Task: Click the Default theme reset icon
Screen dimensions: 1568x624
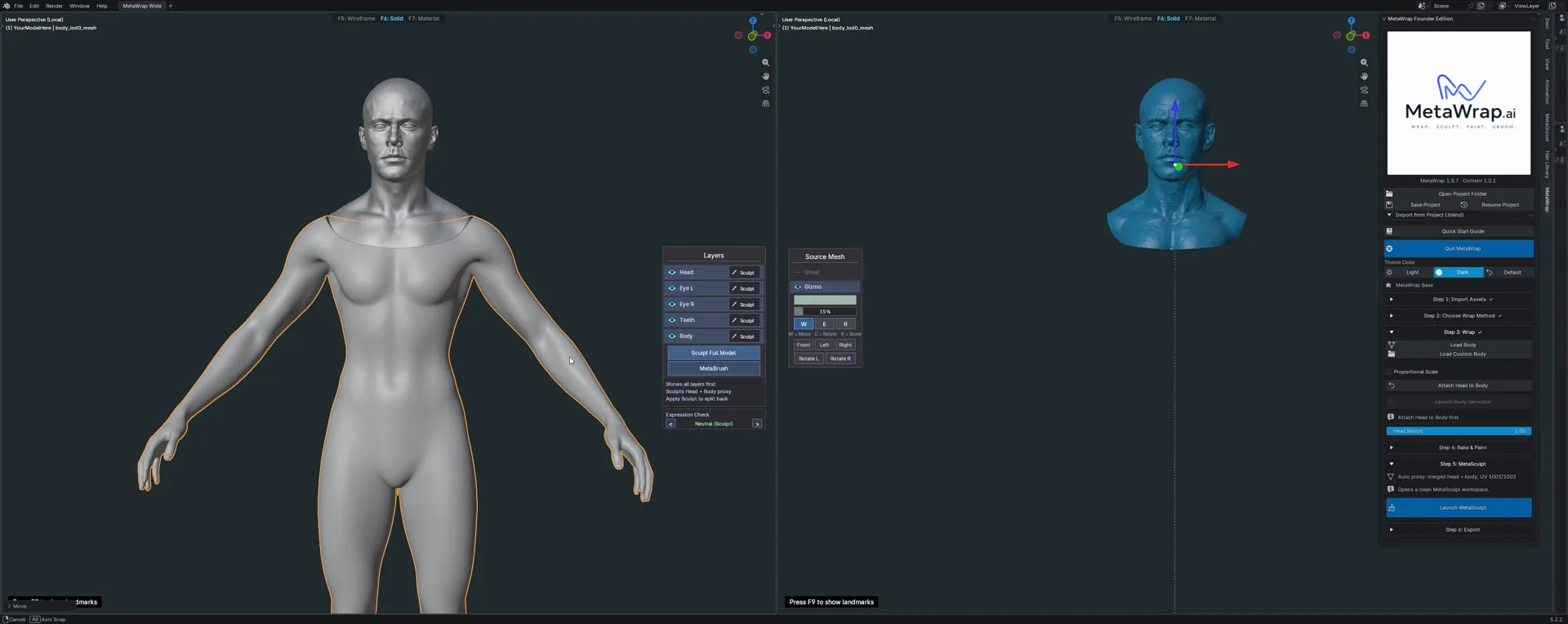Action: tap(1489, 273)
